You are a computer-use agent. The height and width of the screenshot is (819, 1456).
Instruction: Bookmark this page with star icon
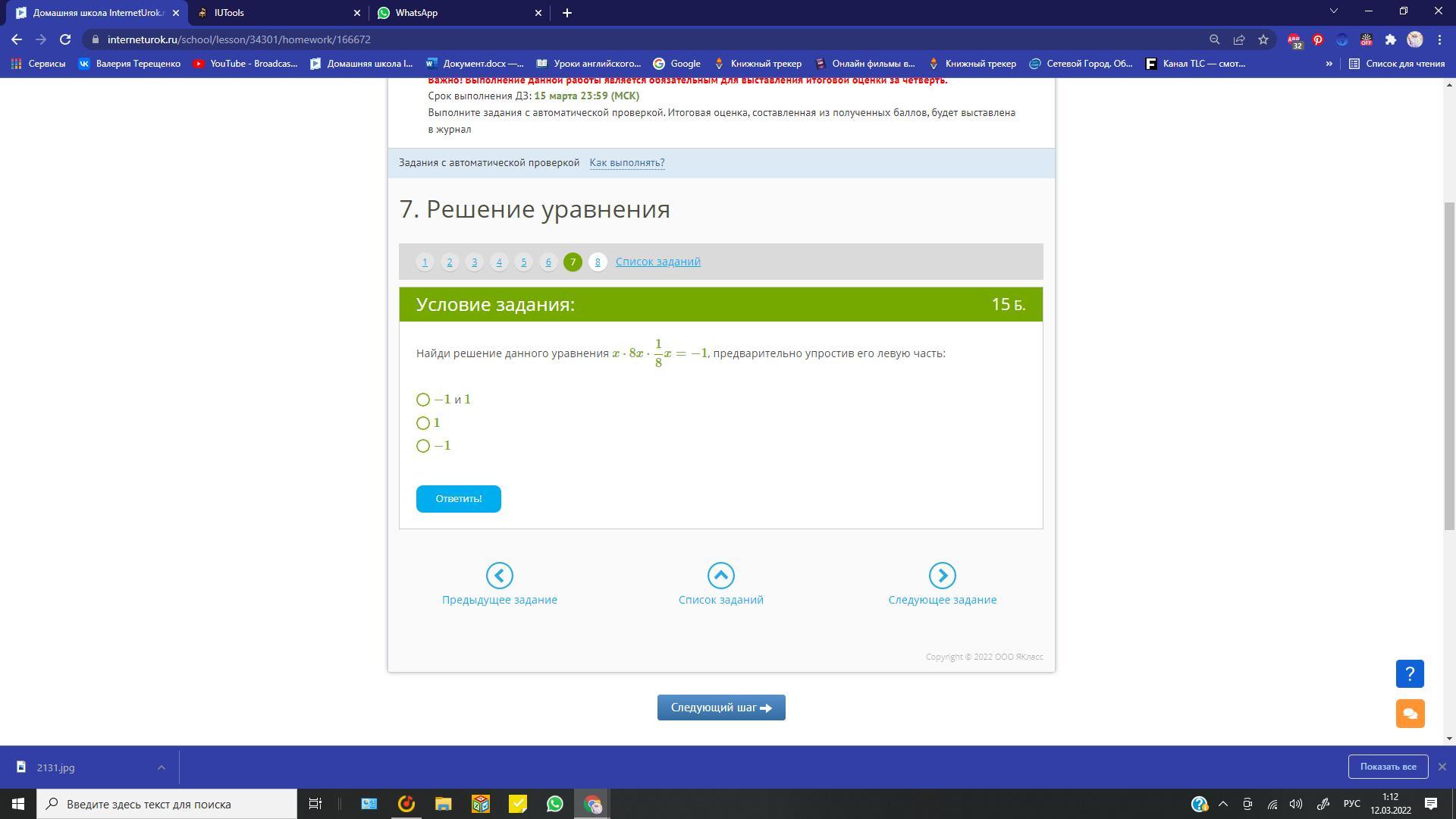tap(1263, 39)
